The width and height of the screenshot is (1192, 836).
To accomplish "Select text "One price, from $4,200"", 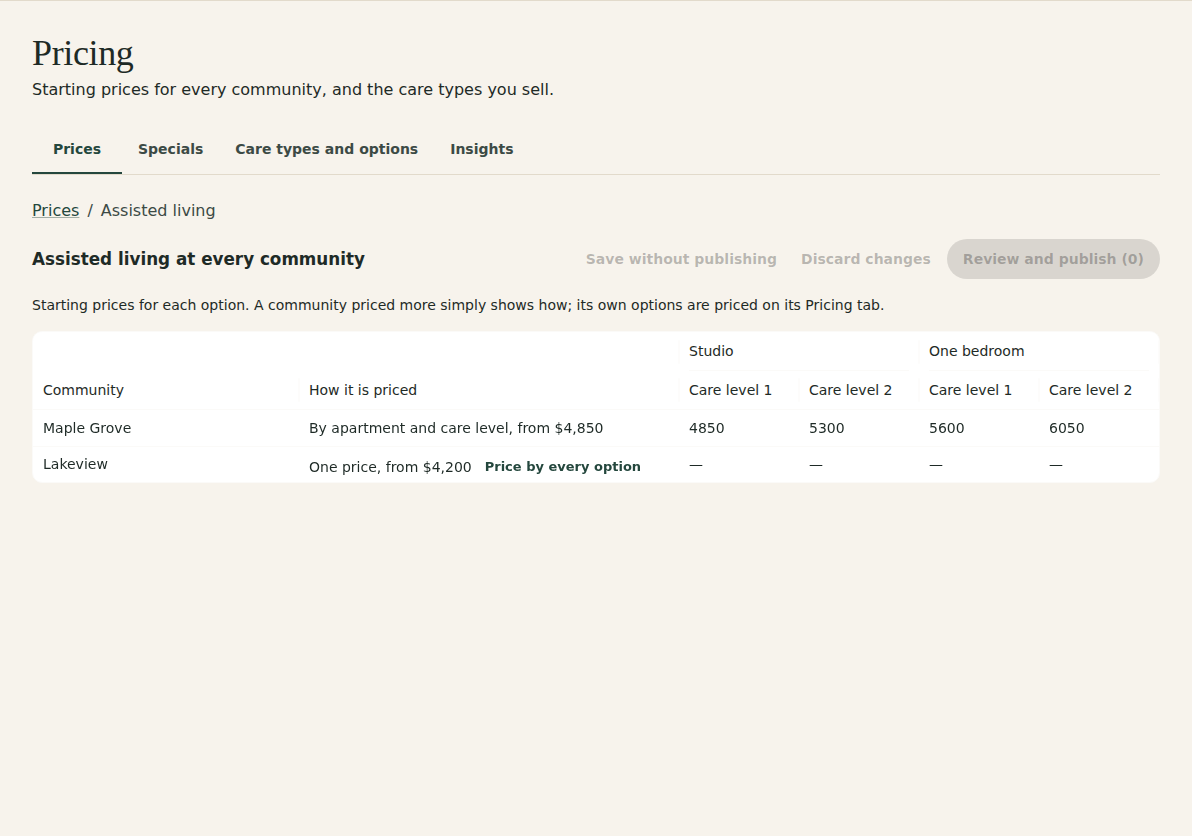I will click(390, 467).
